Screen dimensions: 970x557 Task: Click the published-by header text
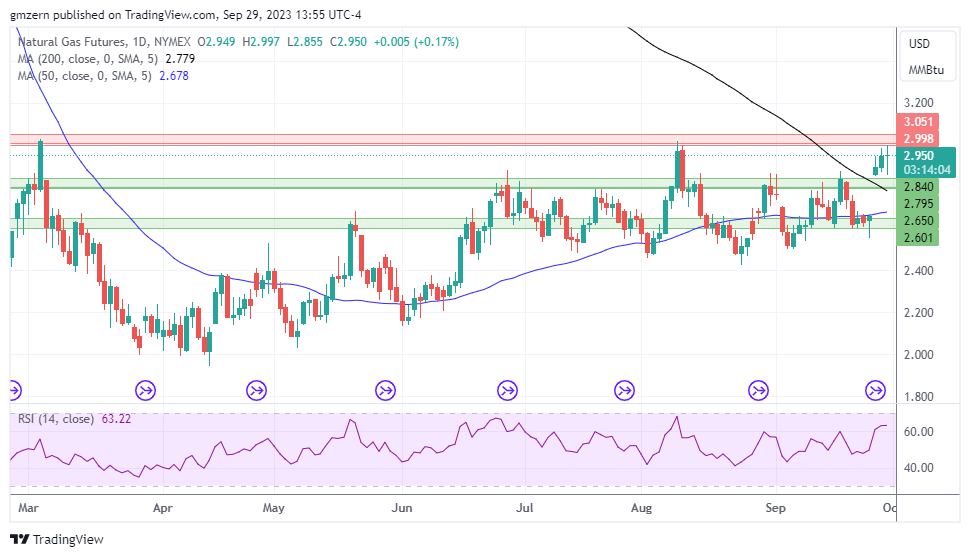186,14
